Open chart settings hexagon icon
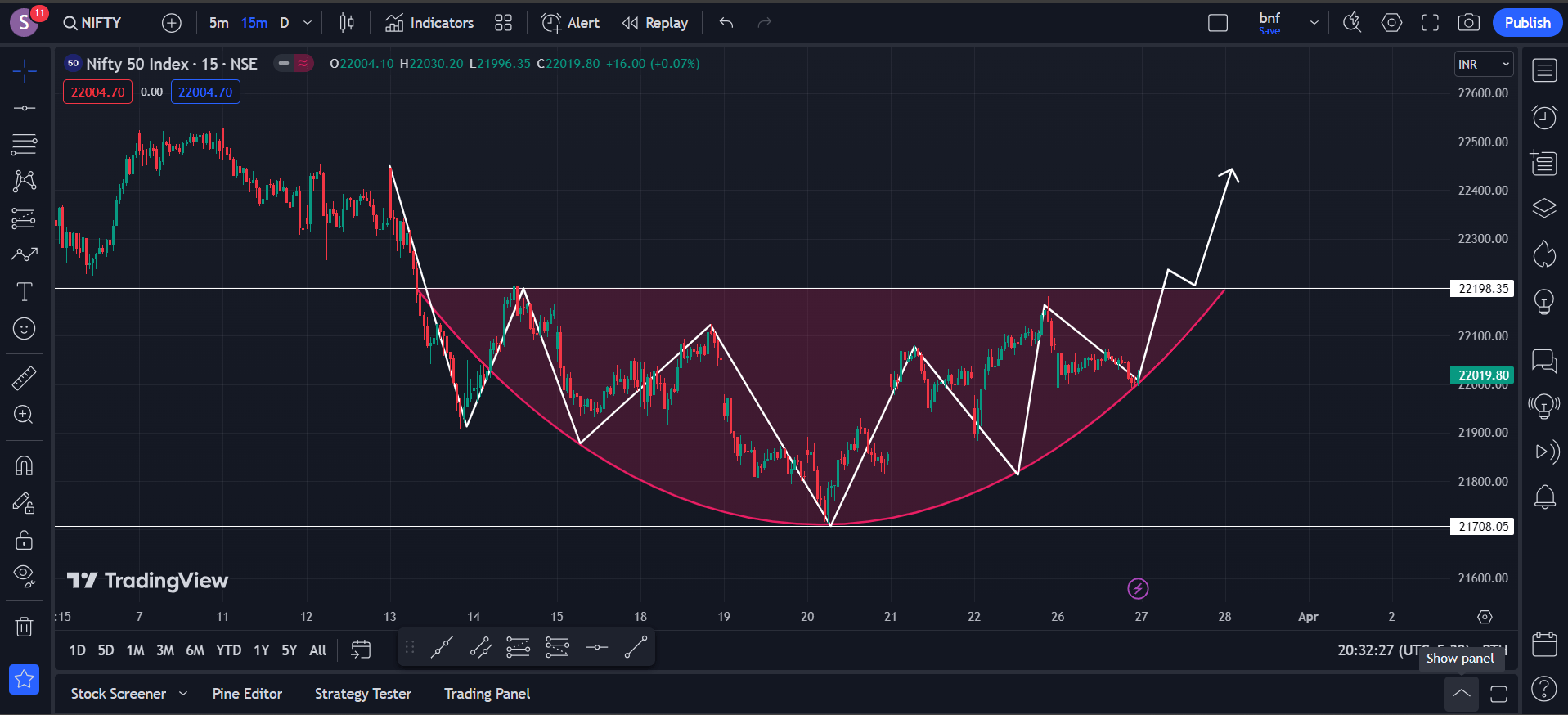1568x715 pixels. [1391, 23]
